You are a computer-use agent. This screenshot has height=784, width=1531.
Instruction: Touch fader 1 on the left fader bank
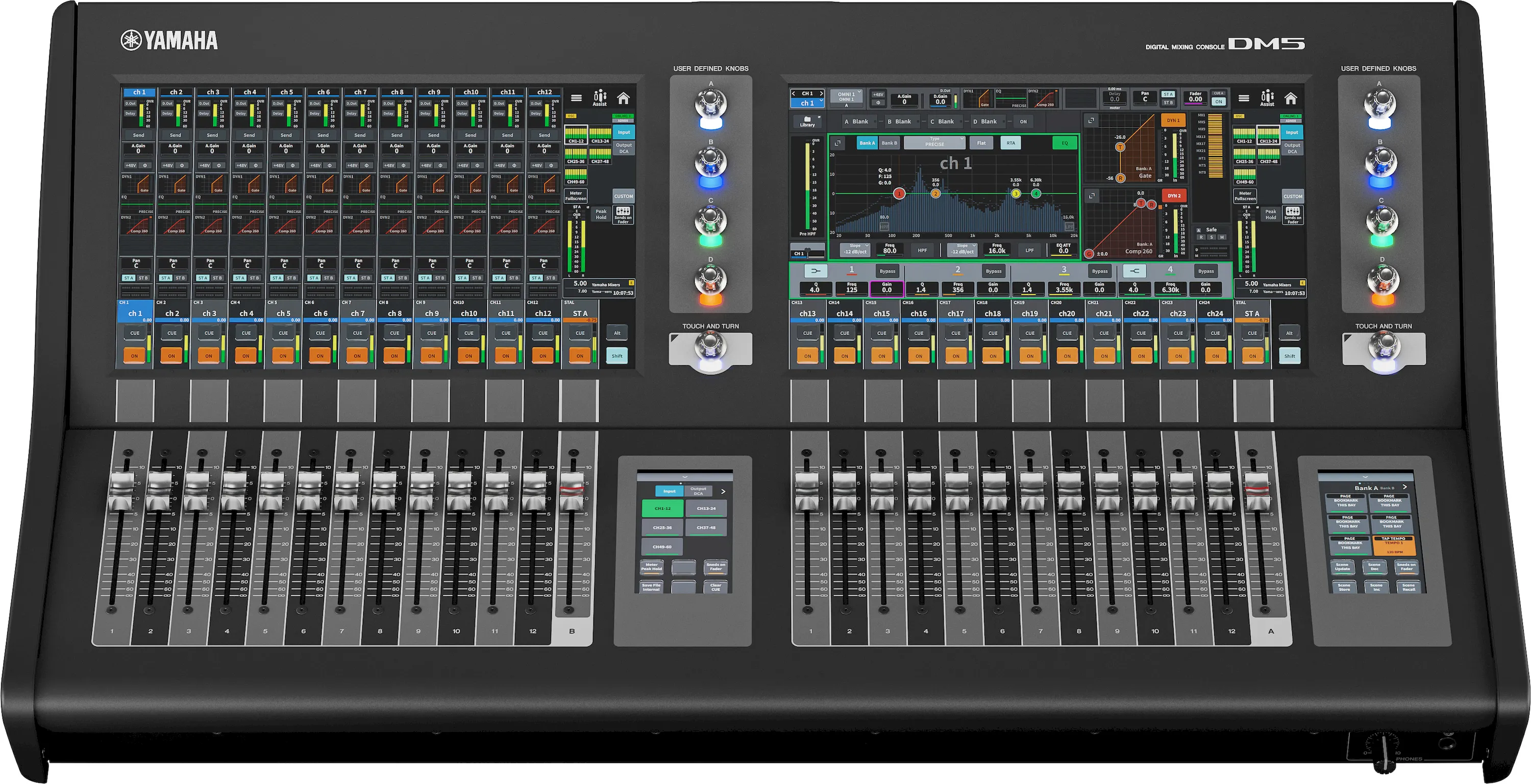coord(122,492)
